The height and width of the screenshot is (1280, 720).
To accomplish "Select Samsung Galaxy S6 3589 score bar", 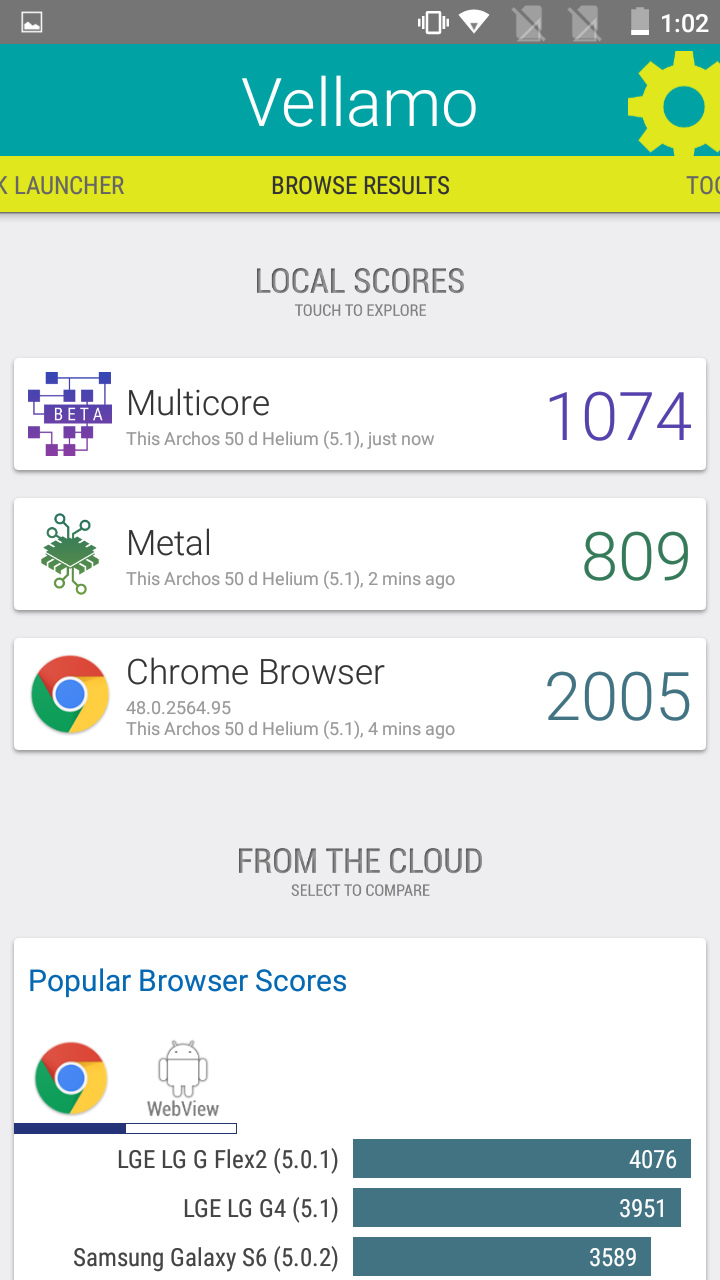I will (502, 1257).
